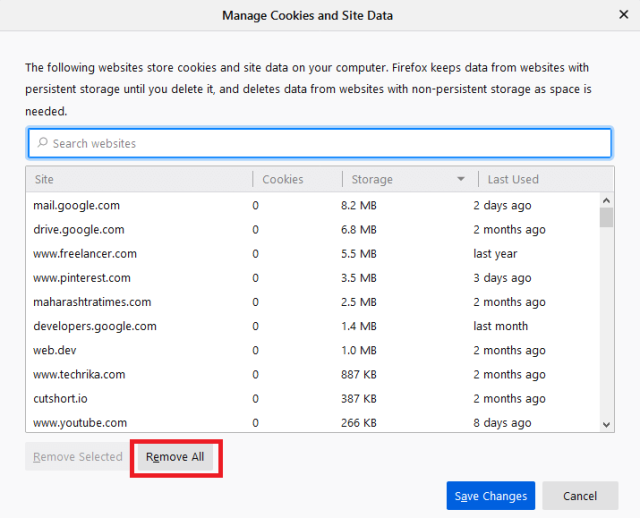Image resolution: width=640 pixels, height=518 pixels.
Task: Click the 887 KB storage value
Action: 359,374
